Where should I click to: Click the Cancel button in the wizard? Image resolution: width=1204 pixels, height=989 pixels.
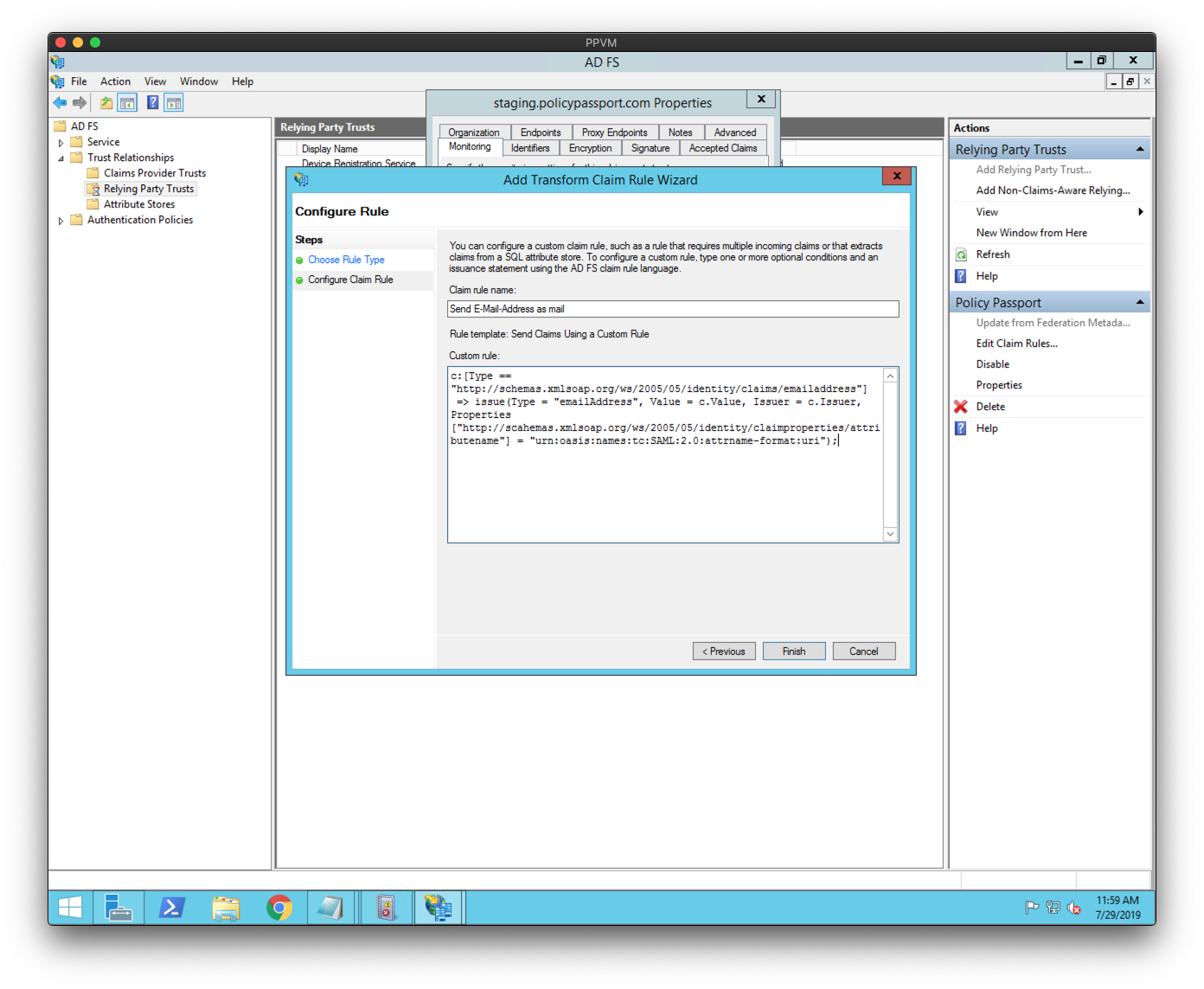coord(864,652)
